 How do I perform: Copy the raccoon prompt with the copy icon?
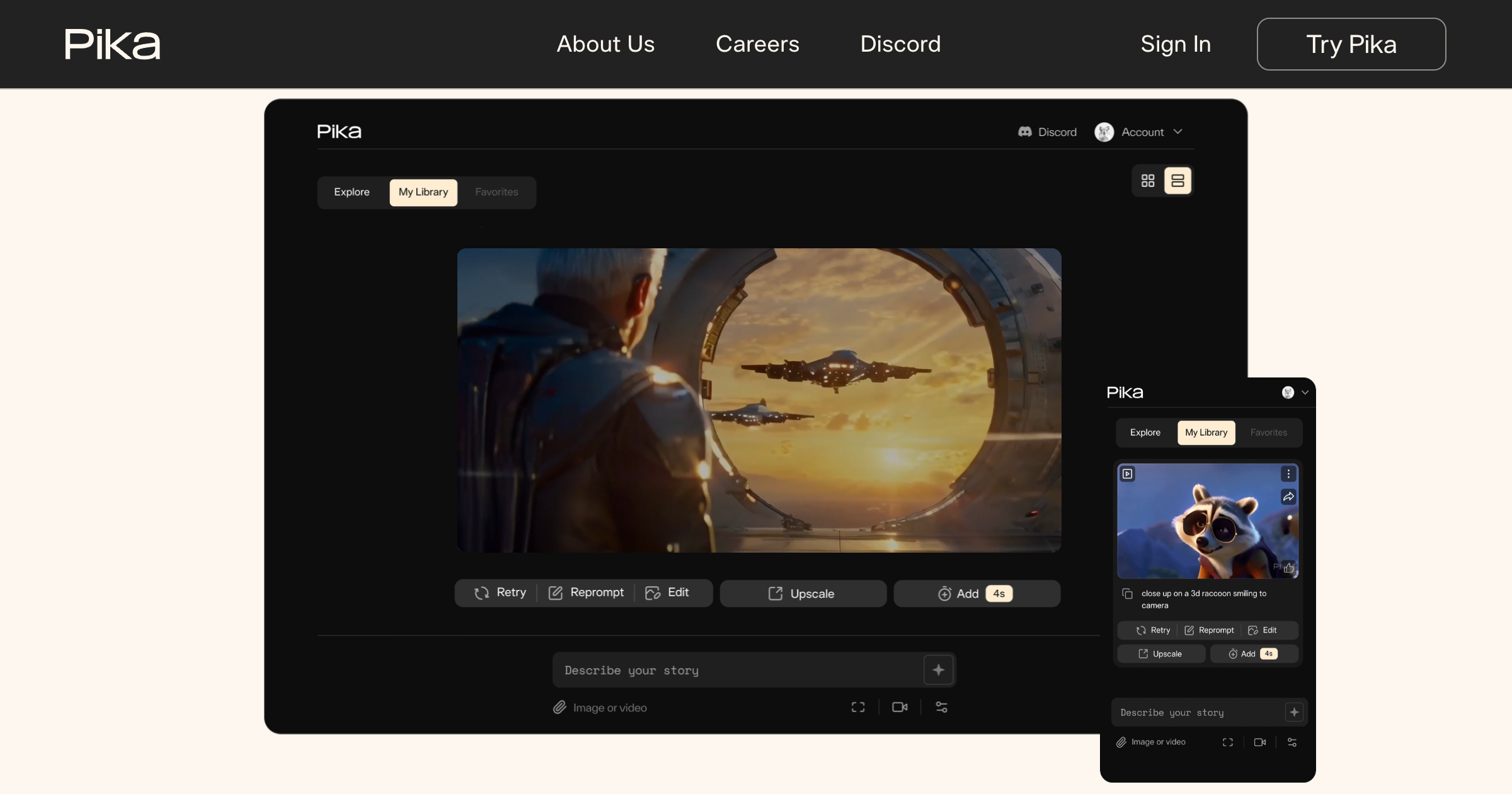point(1126,593)
